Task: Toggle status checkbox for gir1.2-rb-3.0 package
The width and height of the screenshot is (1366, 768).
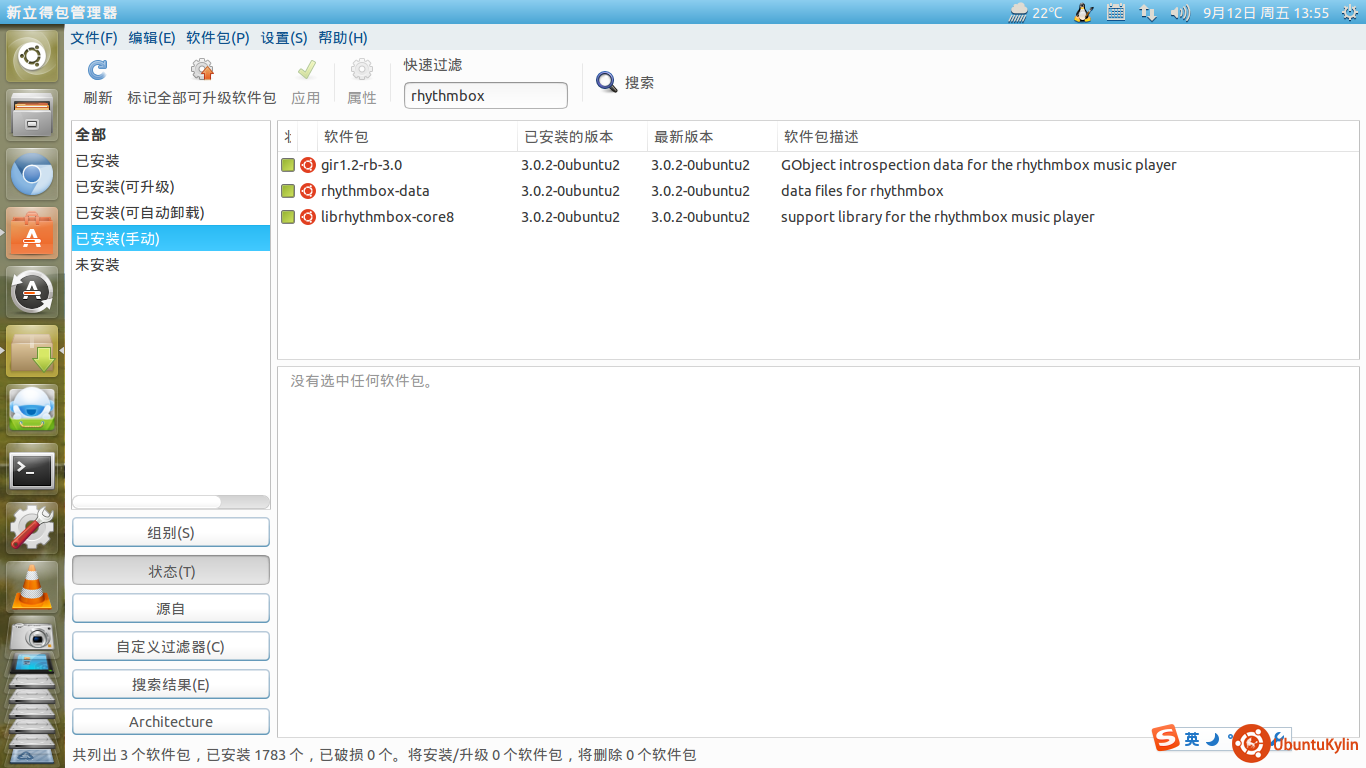Action: (x=288, y=165)
